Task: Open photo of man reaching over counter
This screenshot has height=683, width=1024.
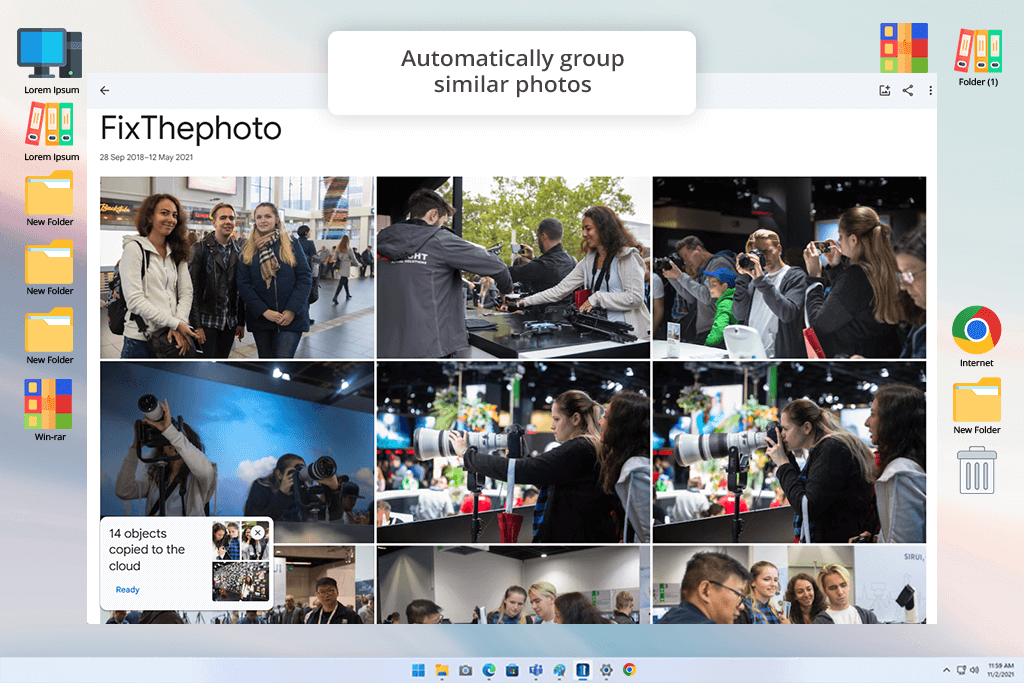Action: [x=513, y=267]
